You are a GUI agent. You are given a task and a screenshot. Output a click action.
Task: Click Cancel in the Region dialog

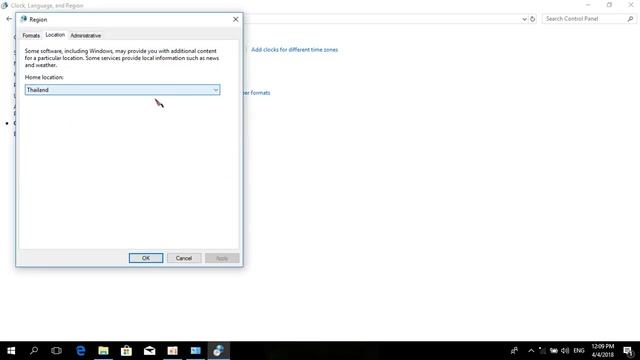click(184, 258)
